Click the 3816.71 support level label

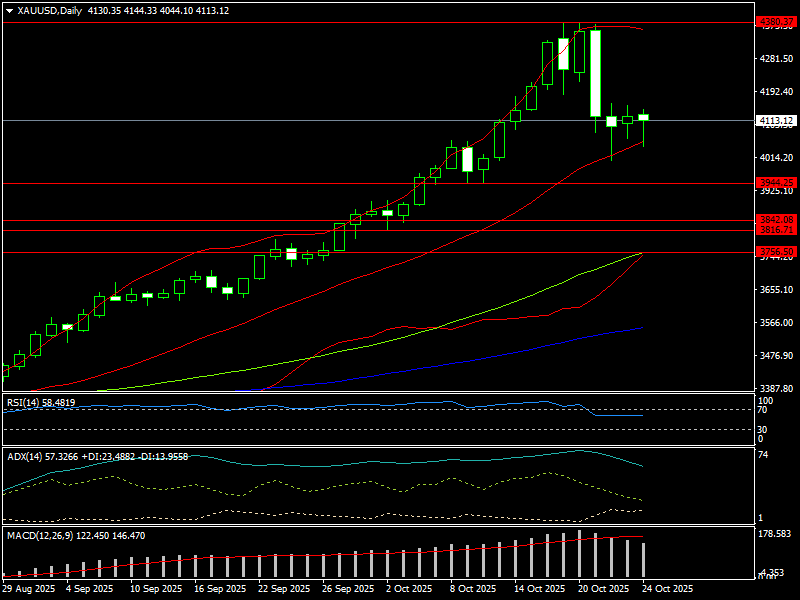click(x=776, y=230)
